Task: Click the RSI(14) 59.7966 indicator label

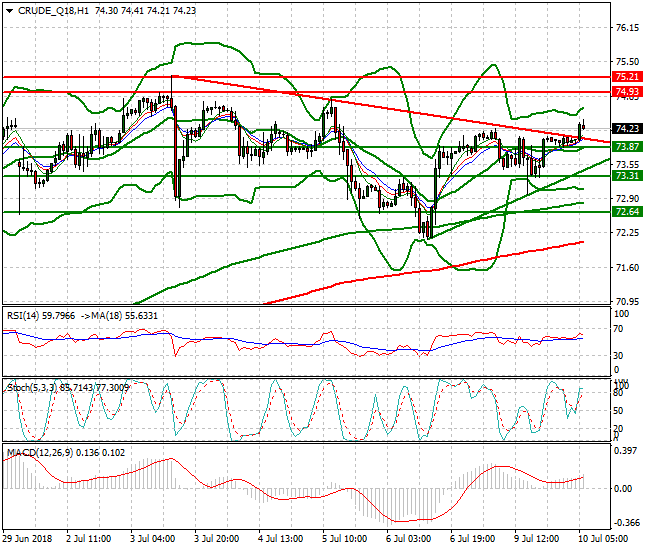Action: [x=41, y=316]
